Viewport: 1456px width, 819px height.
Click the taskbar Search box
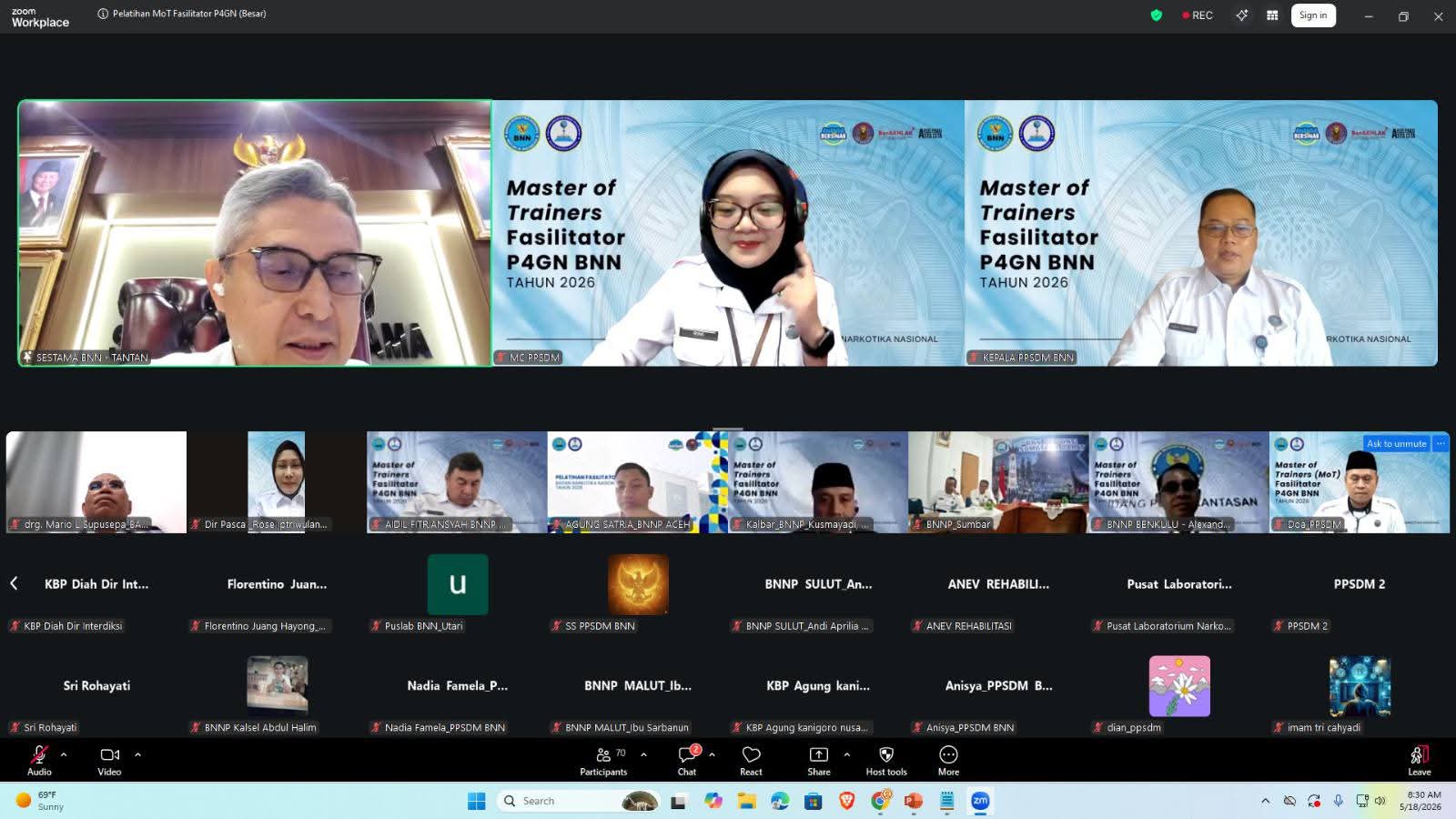578,801
